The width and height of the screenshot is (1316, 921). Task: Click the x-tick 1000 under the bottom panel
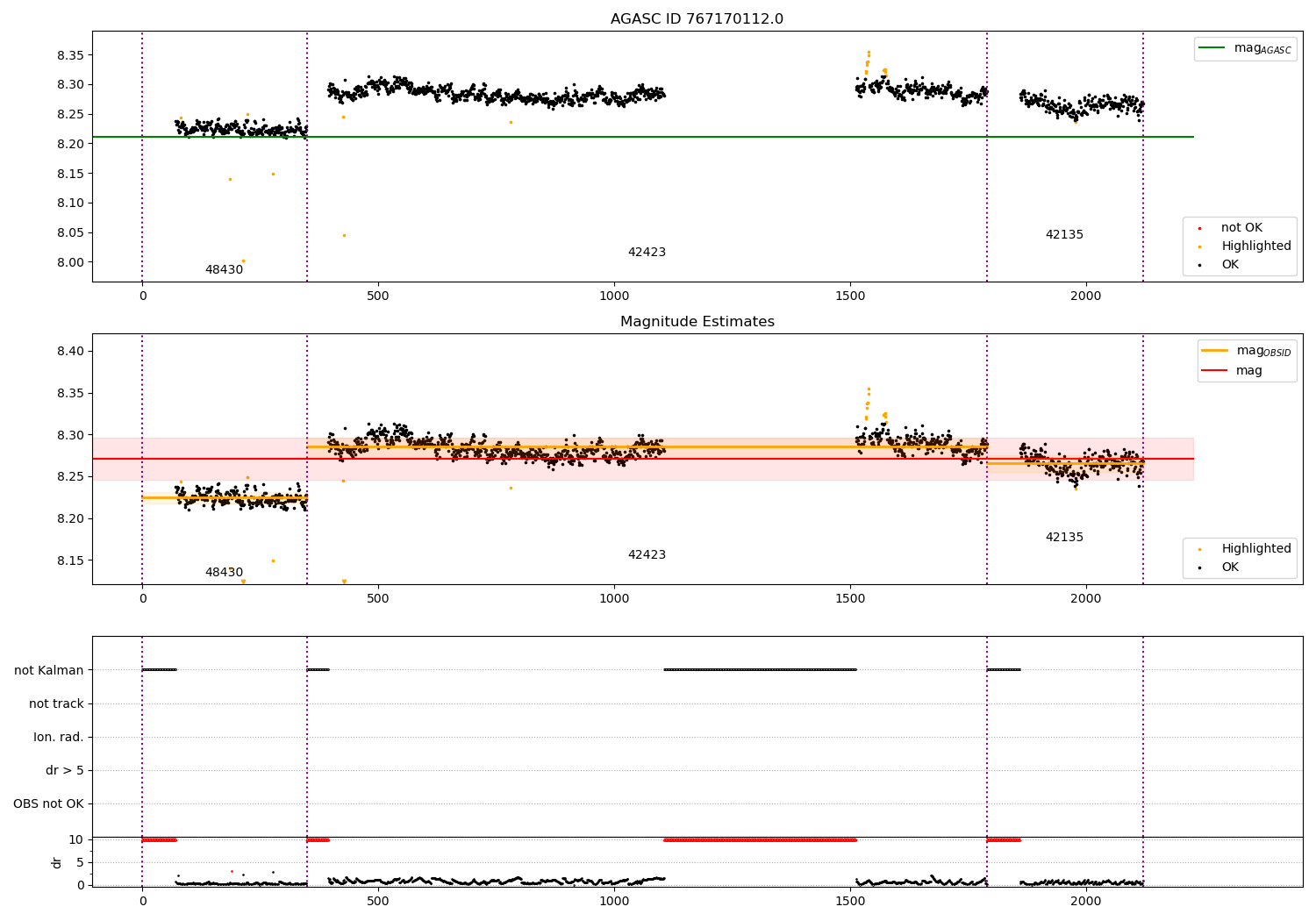click(x=614, y=902)
